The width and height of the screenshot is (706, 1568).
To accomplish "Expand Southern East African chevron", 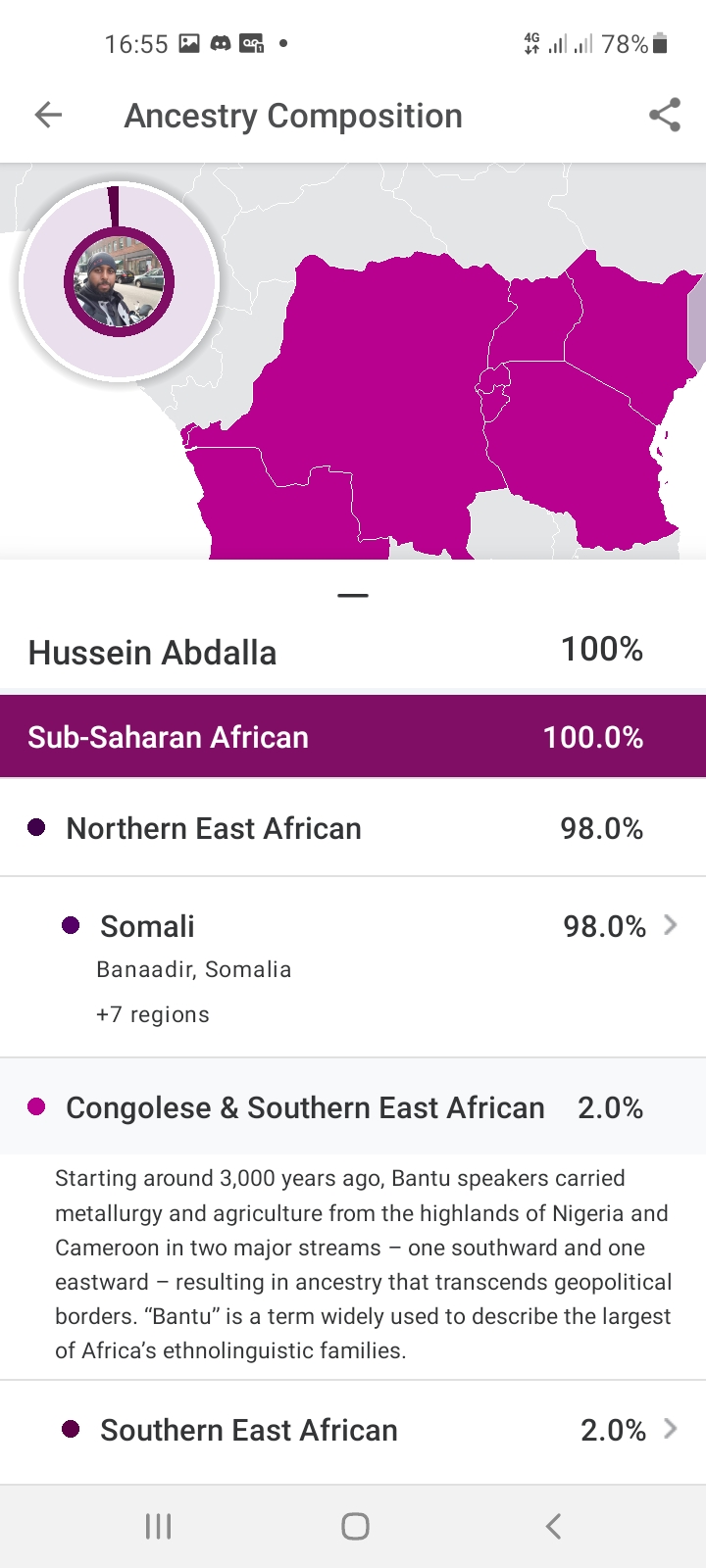I will click(671, 1429).
